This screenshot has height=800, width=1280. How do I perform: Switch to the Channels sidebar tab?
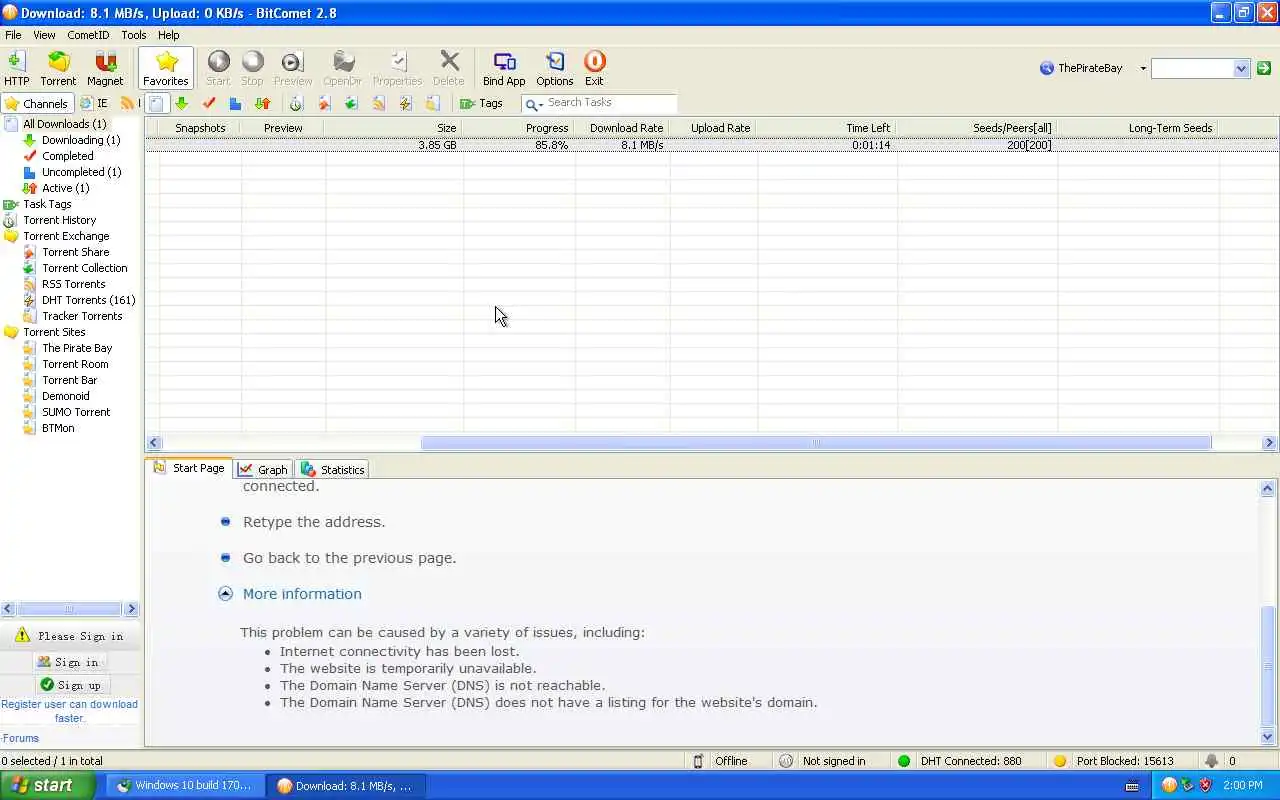(37, 103)
